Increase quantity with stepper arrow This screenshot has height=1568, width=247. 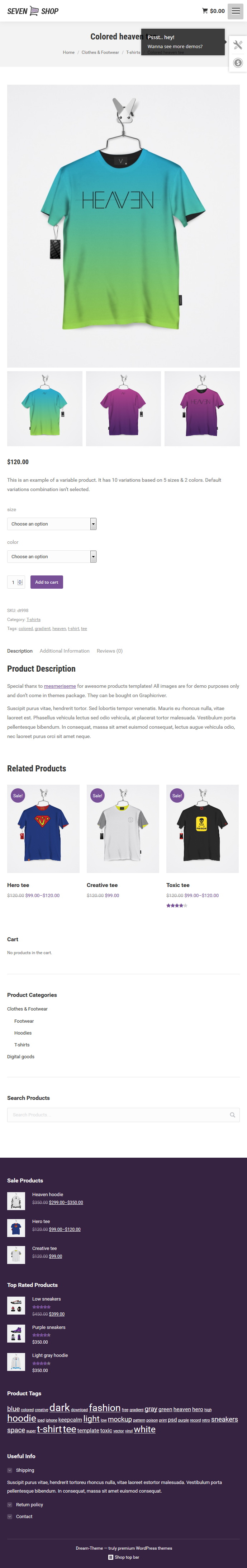tap(20, 580)
